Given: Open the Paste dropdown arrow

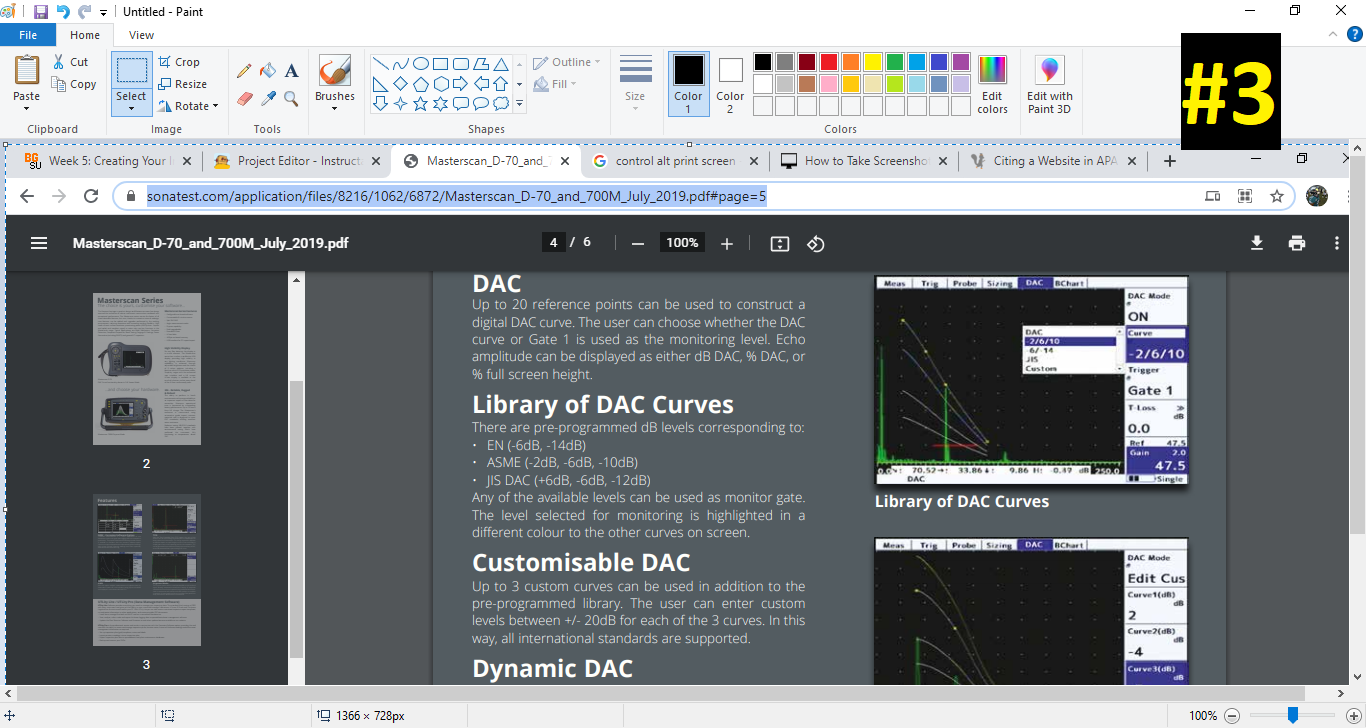Looking at the screenshot, I should 27,106.
